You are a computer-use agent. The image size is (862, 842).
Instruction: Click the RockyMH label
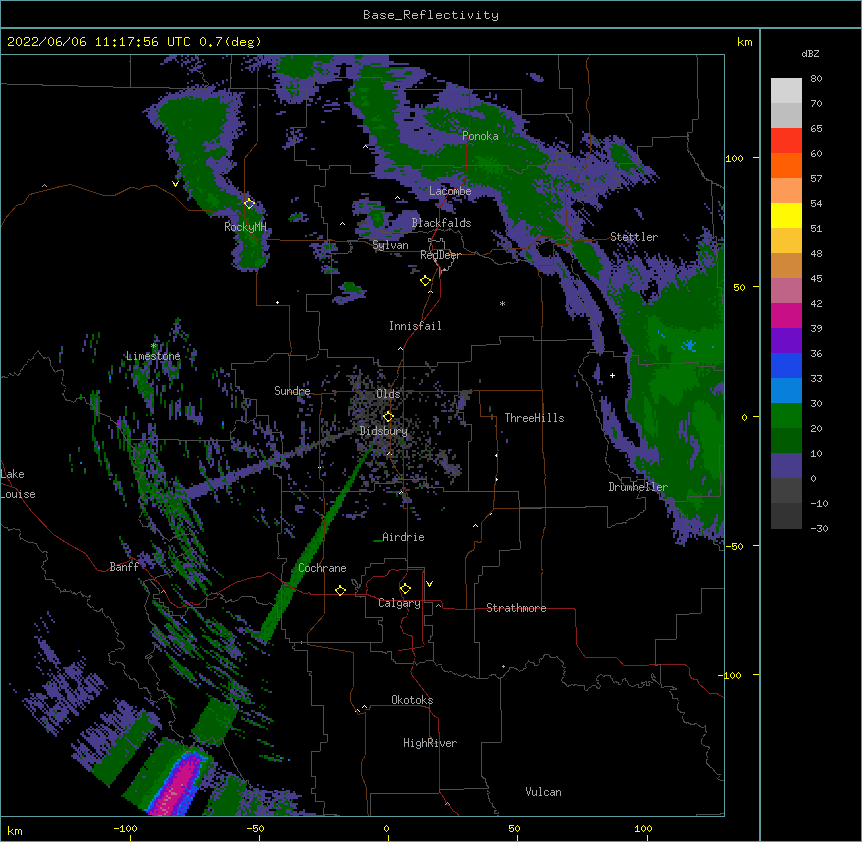tap(245, 227)
